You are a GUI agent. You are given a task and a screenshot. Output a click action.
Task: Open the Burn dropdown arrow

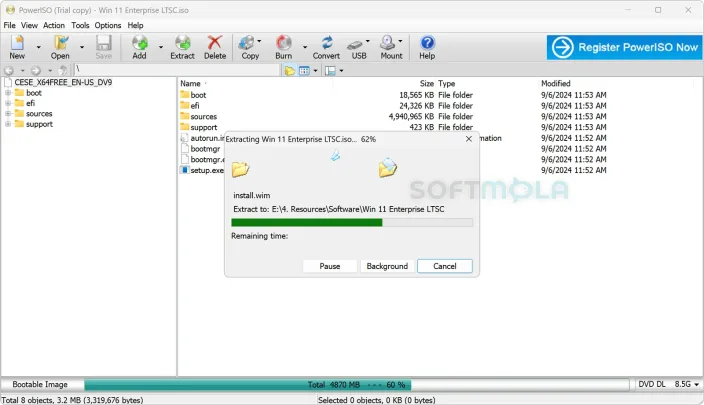click(x=305, y=47)
